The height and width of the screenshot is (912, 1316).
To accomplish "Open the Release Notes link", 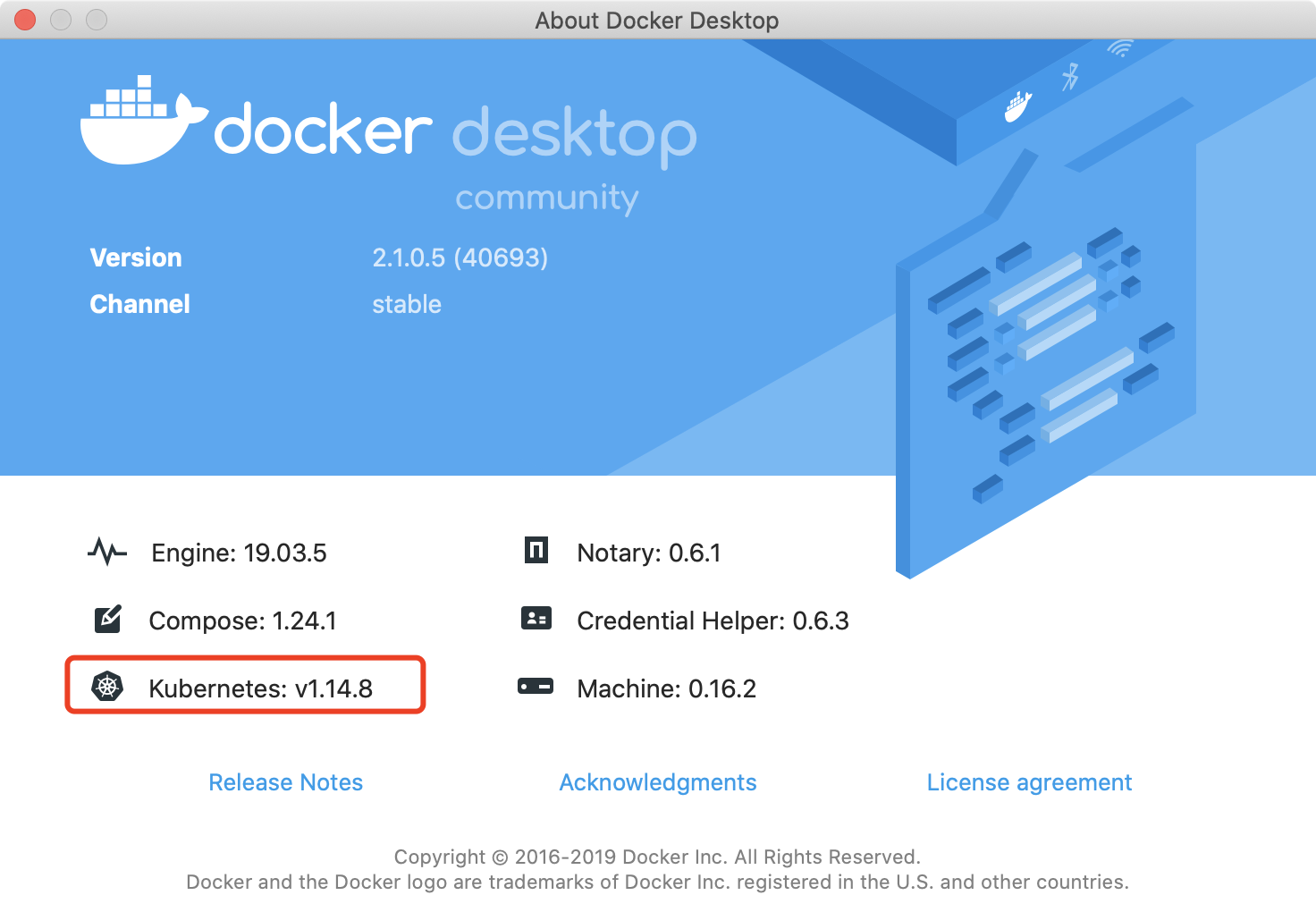I will coord(286,782).
